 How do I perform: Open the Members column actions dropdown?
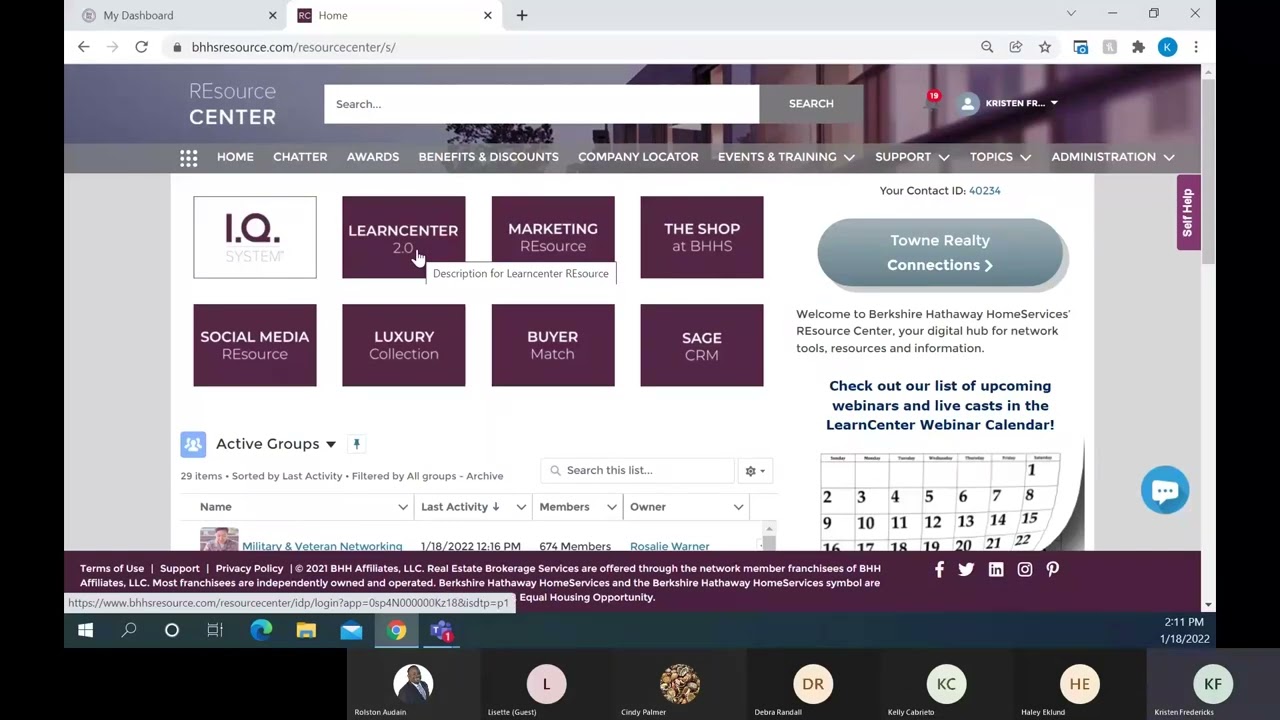coord(611,507)
